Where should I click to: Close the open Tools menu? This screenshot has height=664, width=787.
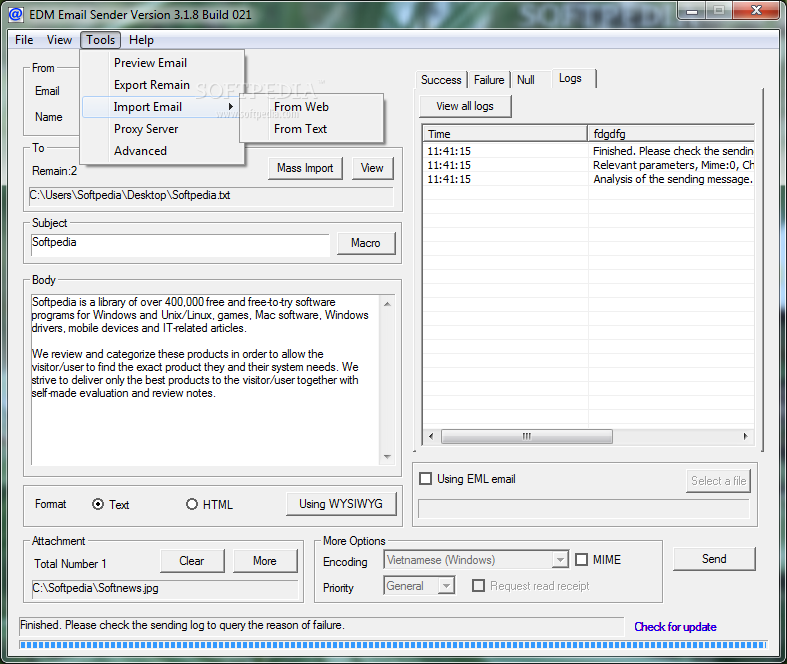point(100,40)
